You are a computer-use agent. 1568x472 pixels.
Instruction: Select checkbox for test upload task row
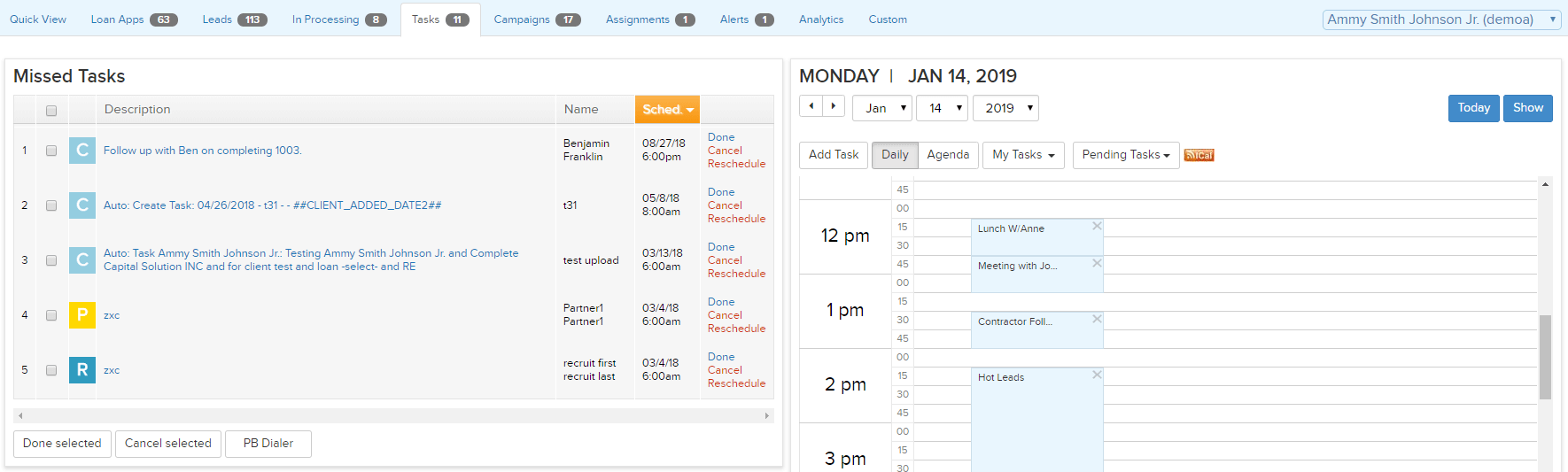point(51,260)
